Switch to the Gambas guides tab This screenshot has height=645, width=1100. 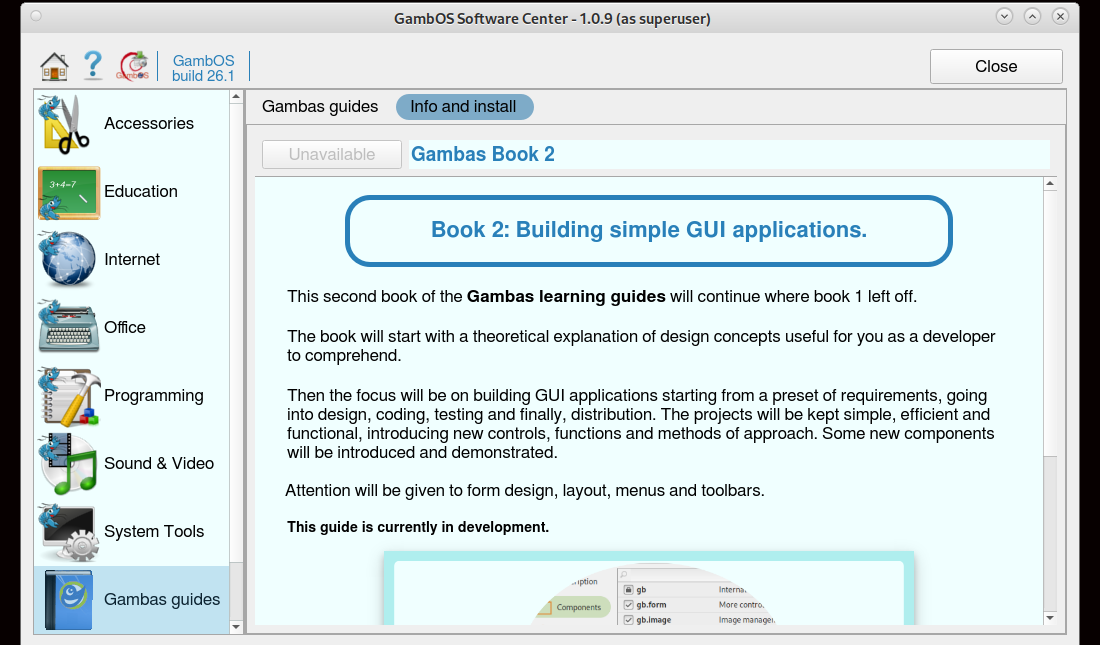click(x=320, y=107)
